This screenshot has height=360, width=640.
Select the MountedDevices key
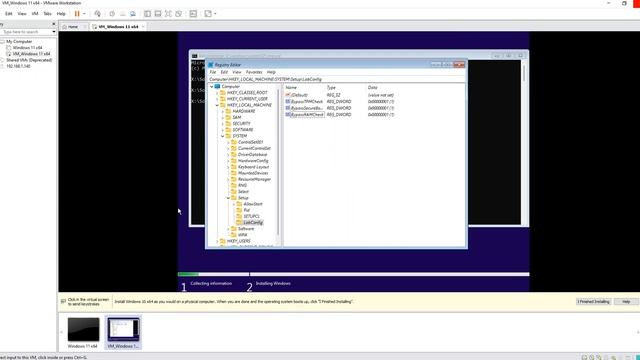tap(253, 173)
